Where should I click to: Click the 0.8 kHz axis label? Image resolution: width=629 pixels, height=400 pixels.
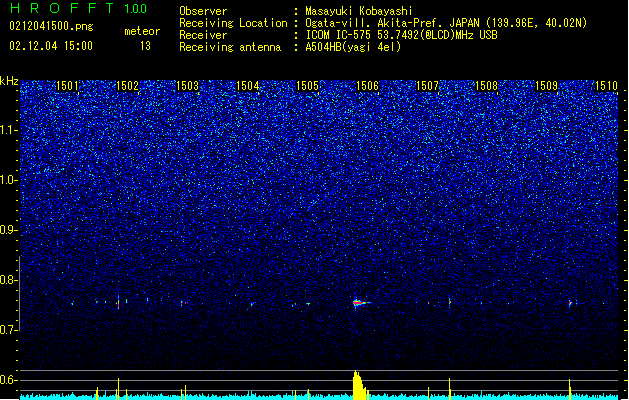[9, 280]
